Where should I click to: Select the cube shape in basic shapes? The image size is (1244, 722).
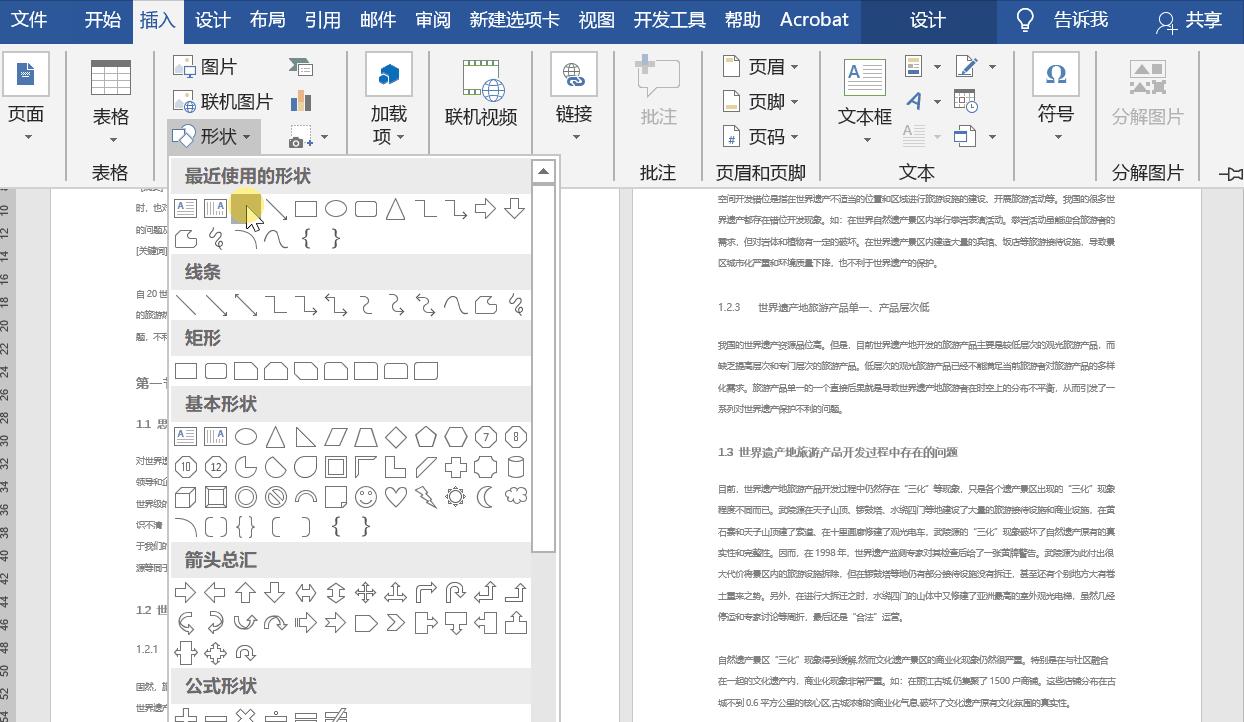point(185,496)
